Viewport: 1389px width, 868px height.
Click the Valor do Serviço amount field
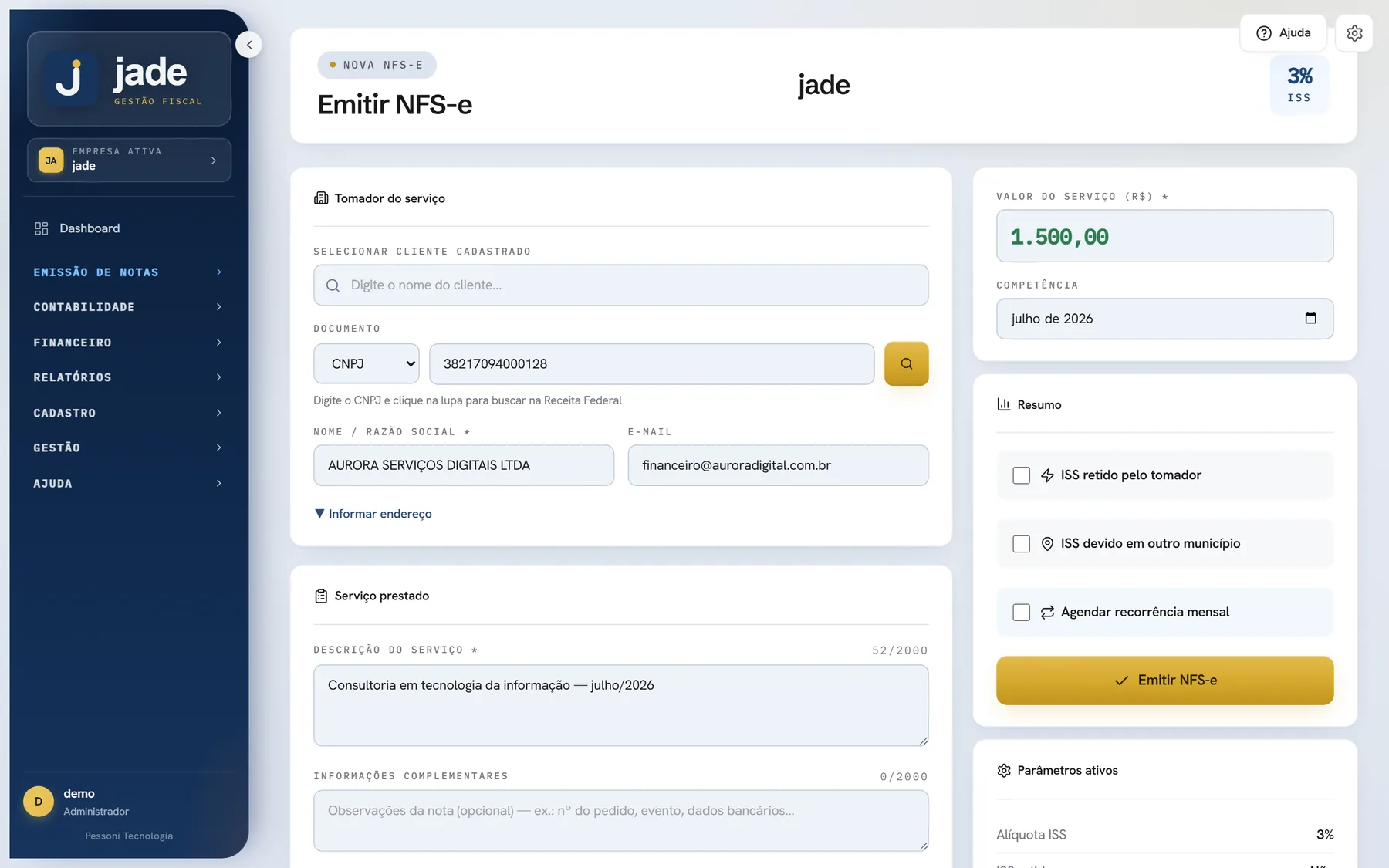1164,236
